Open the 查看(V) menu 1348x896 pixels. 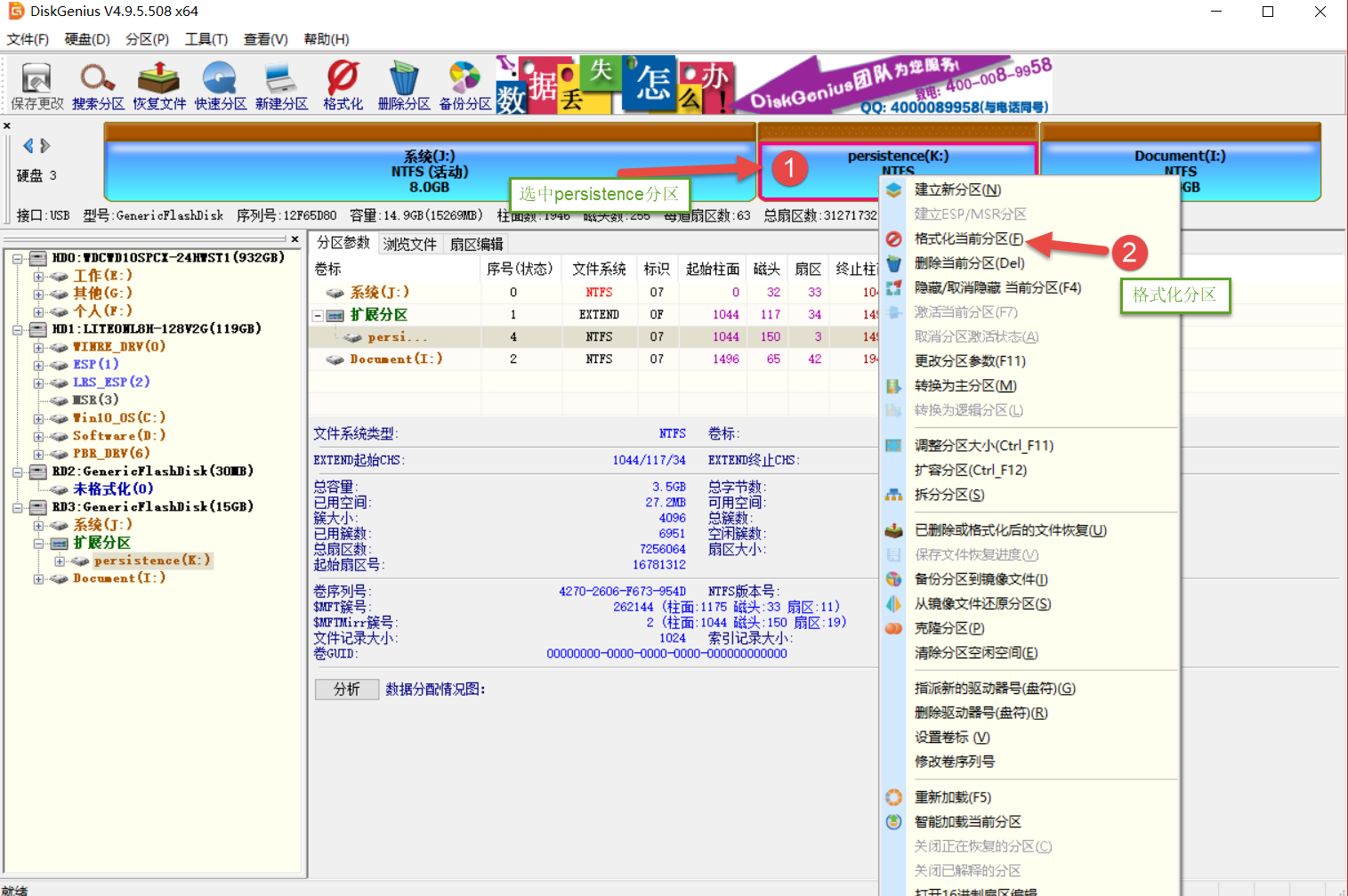pos(266,39)
